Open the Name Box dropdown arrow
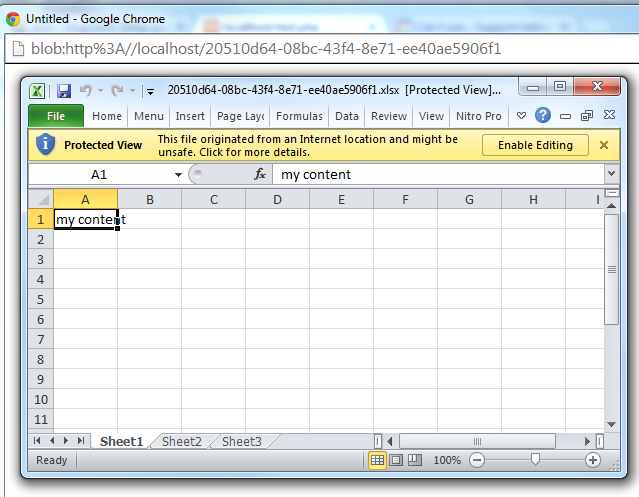The image size is (639, 497). tap(178, 174)
